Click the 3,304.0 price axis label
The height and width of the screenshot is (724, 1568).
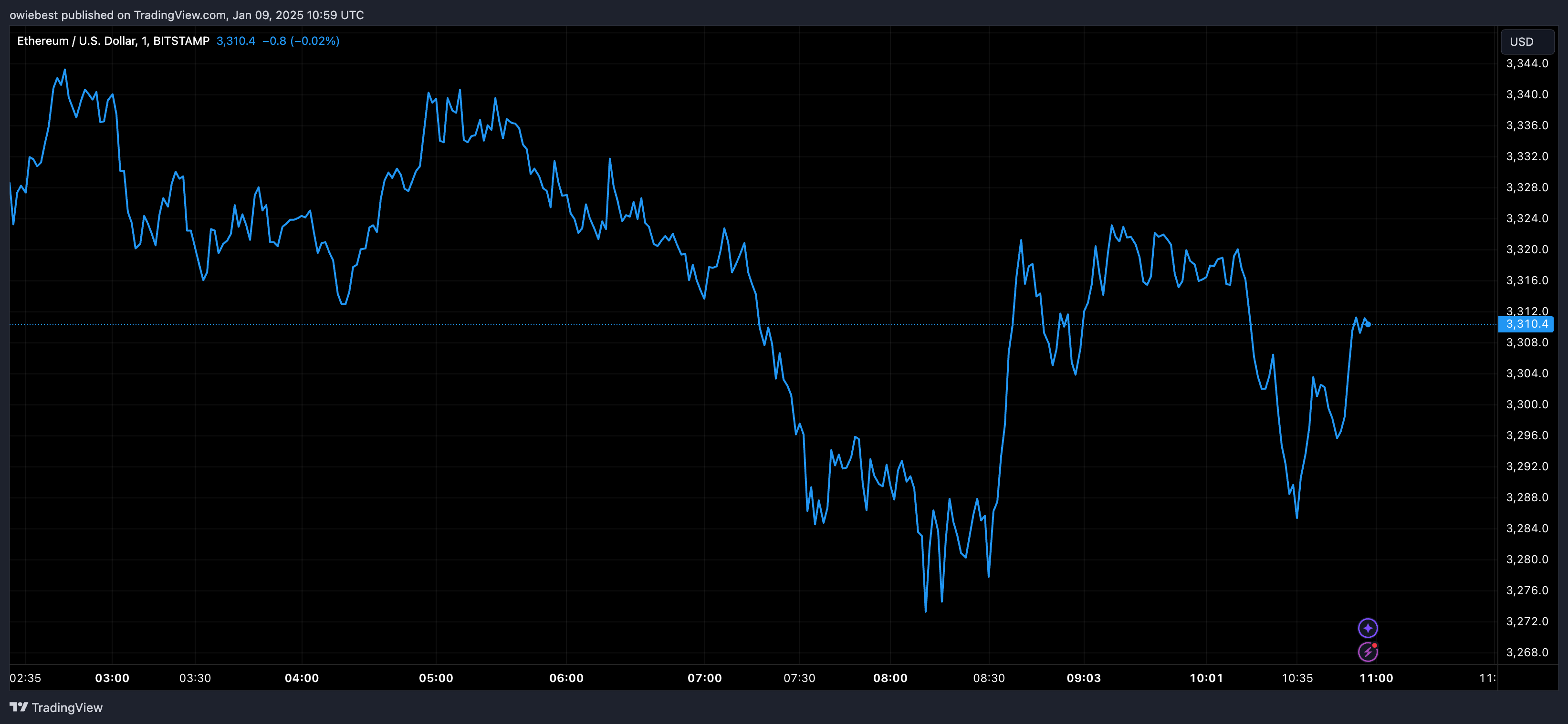click(x=1526, y=373)
